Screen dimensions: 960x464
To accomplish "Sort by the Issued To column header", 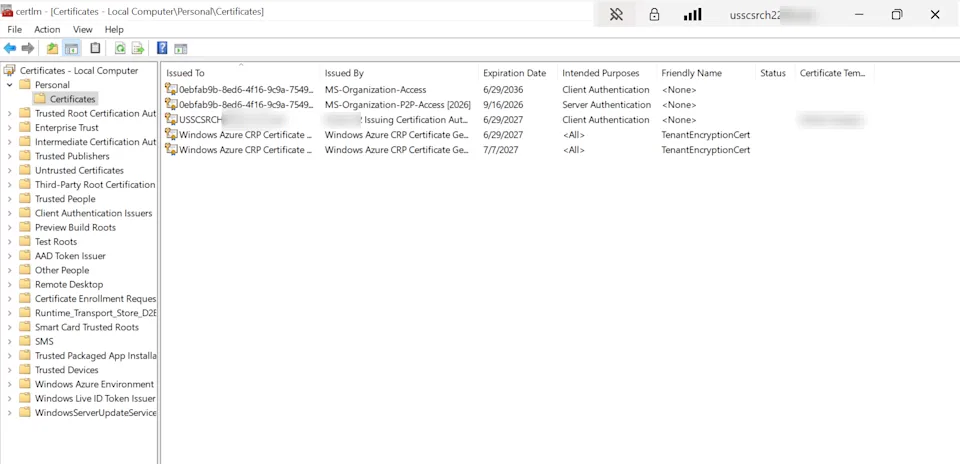I will 240,73.
